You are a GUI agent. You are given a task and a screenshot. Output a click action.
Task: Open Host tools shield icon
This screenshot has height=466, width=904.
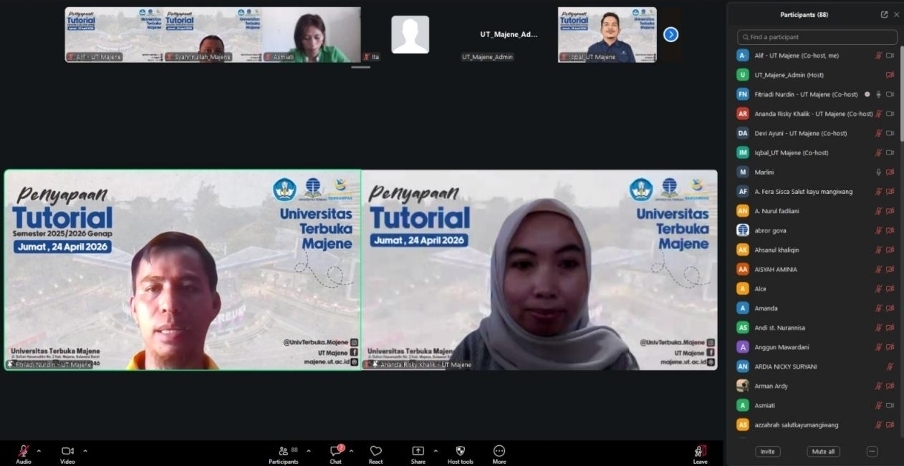(460, 451)
